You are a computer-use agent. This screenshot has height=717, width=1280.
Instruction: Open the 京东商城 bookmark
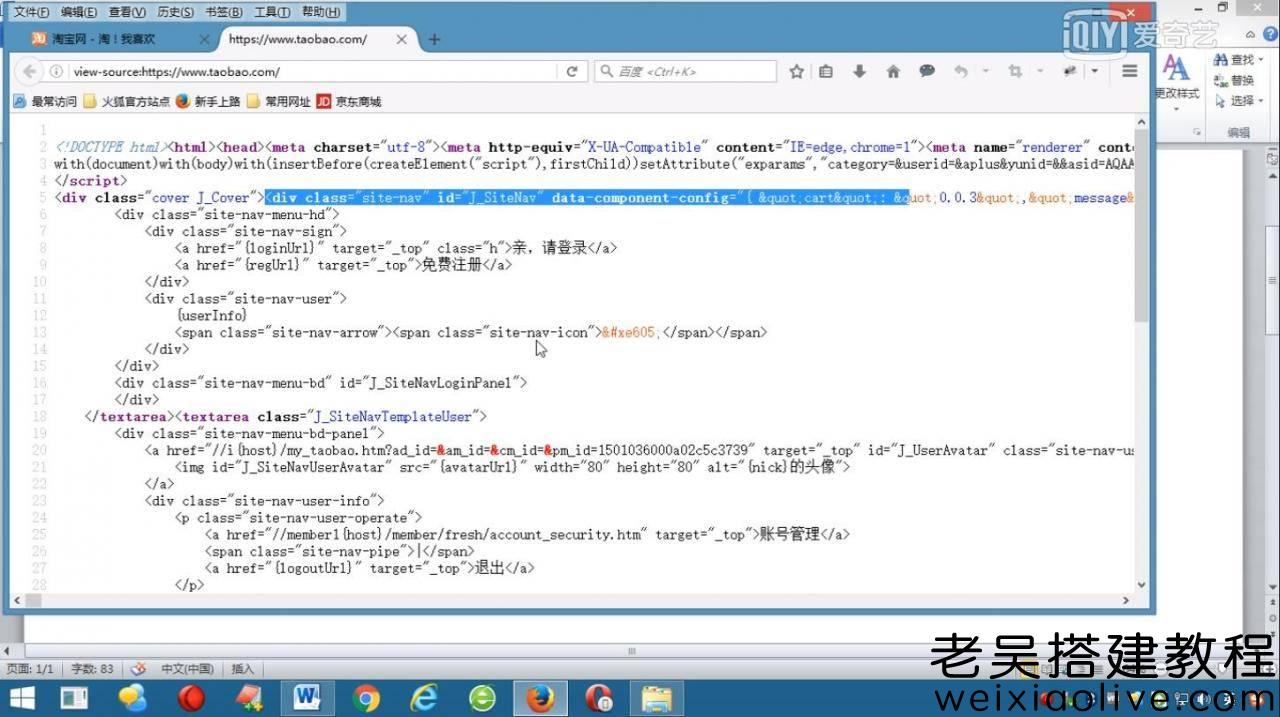pos(349,101)
